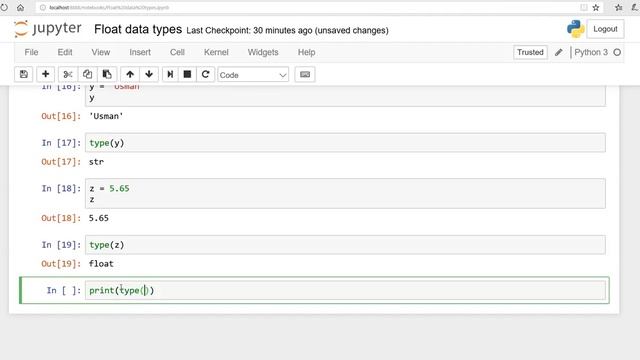Click the empty In [ ] prompt
Viewport: 640px width, 360px height.
[64, 290]
